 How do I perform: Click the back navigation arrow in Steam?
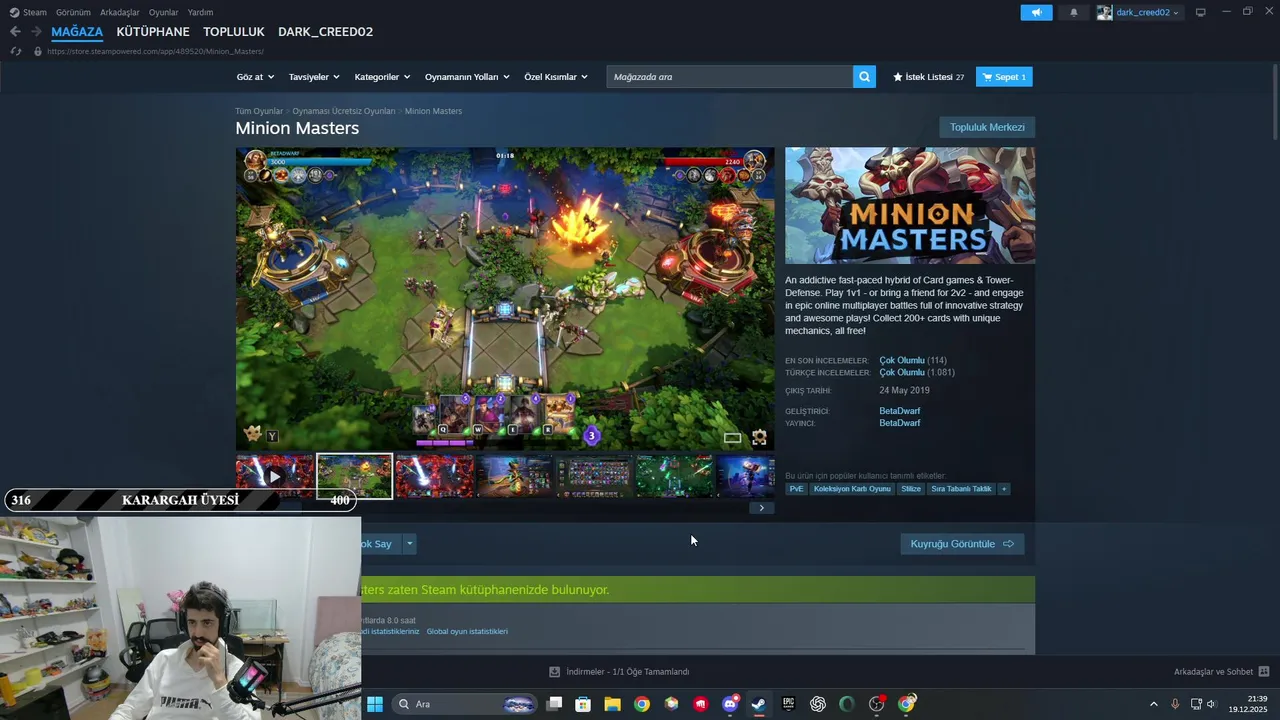(15, 32)
